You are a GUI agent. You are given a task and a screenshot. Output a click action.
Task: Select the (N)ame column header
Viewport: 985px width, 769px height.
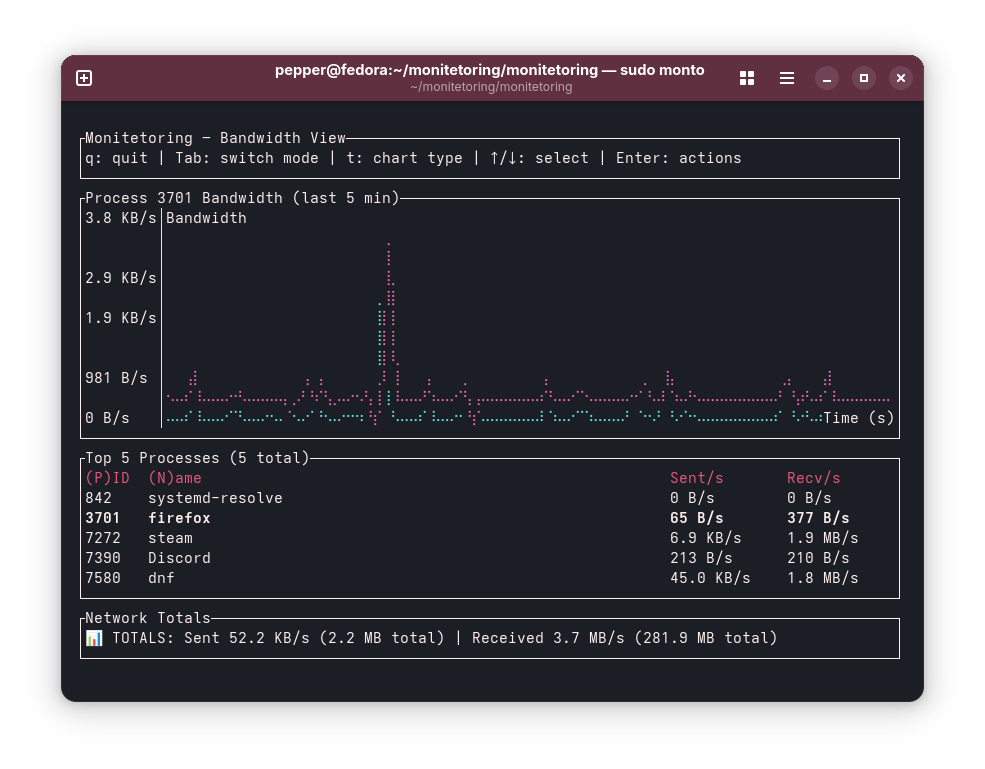click(x=175, y=478)
